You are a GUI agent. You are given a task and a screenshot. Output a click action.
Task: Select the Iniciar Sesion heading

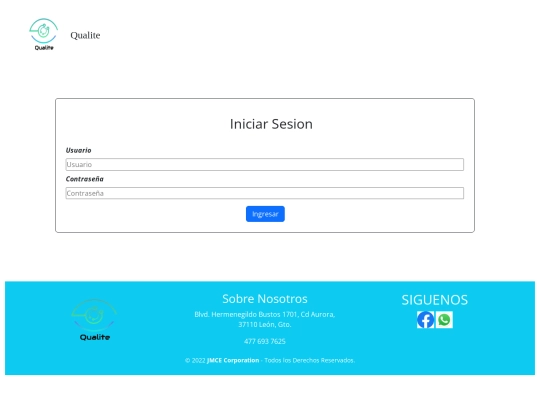click(271, 124)
